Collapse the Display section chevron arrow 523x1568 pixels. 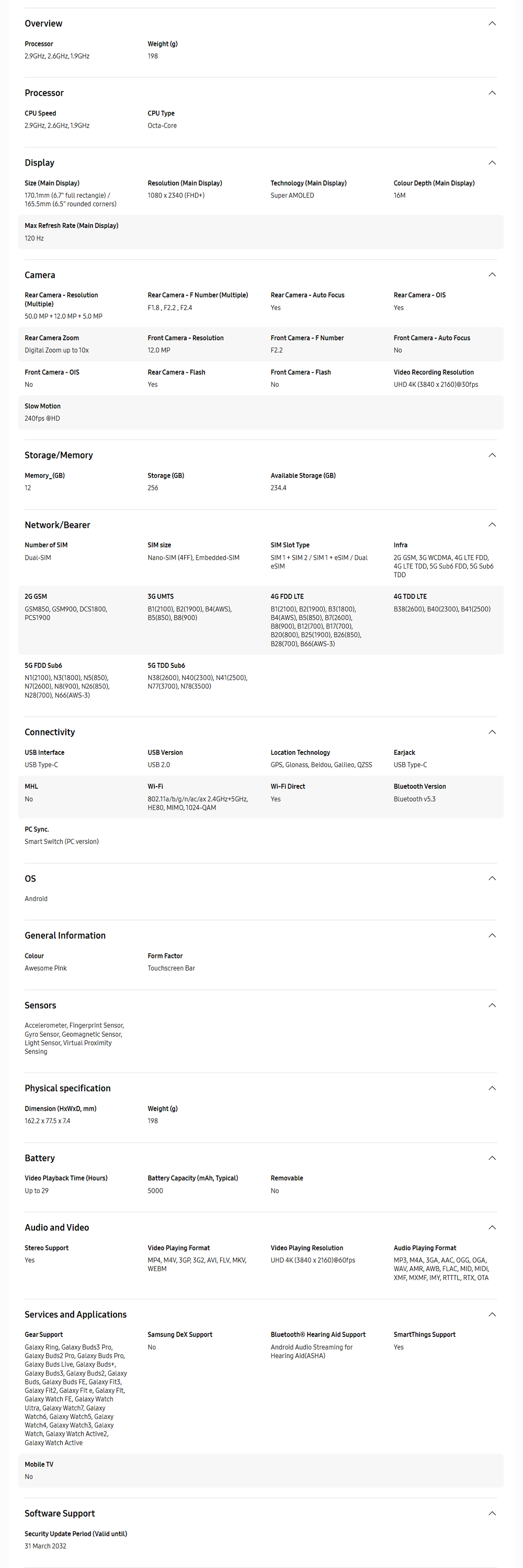tap(492, 163)
